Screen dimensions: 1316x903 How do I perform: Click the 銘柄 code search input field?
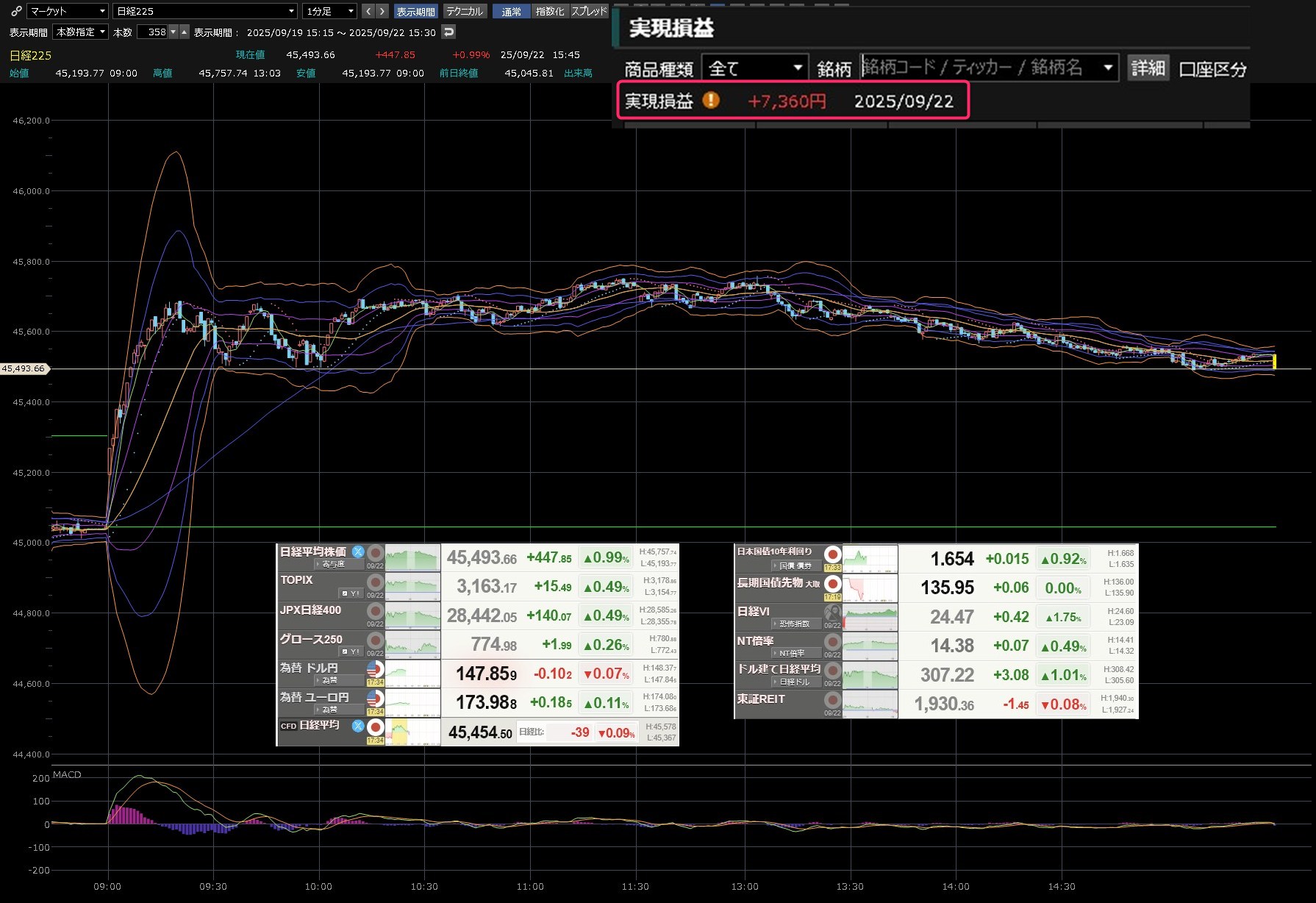[981, 68]
